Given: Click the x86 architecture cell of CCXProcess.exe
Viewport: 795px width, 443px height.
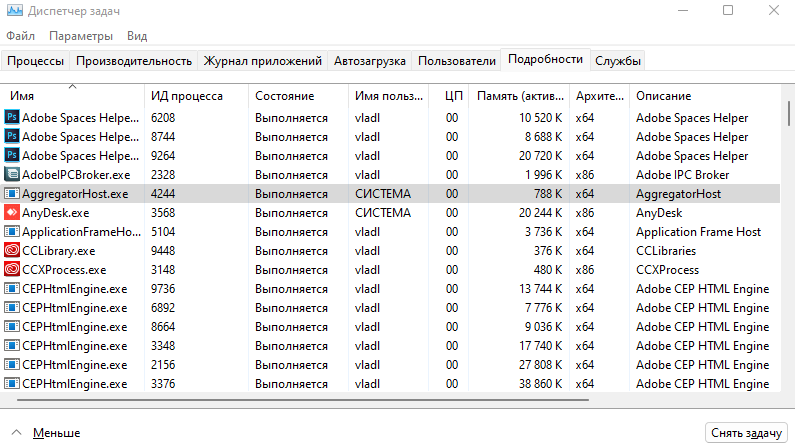Looking at the screenshot, I should (585, 270).
